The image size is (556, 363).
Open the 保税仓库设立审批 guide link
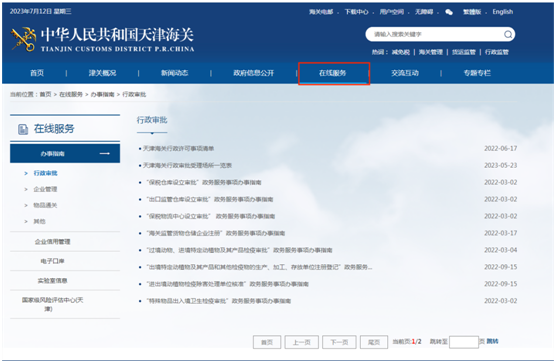[204, 183]
